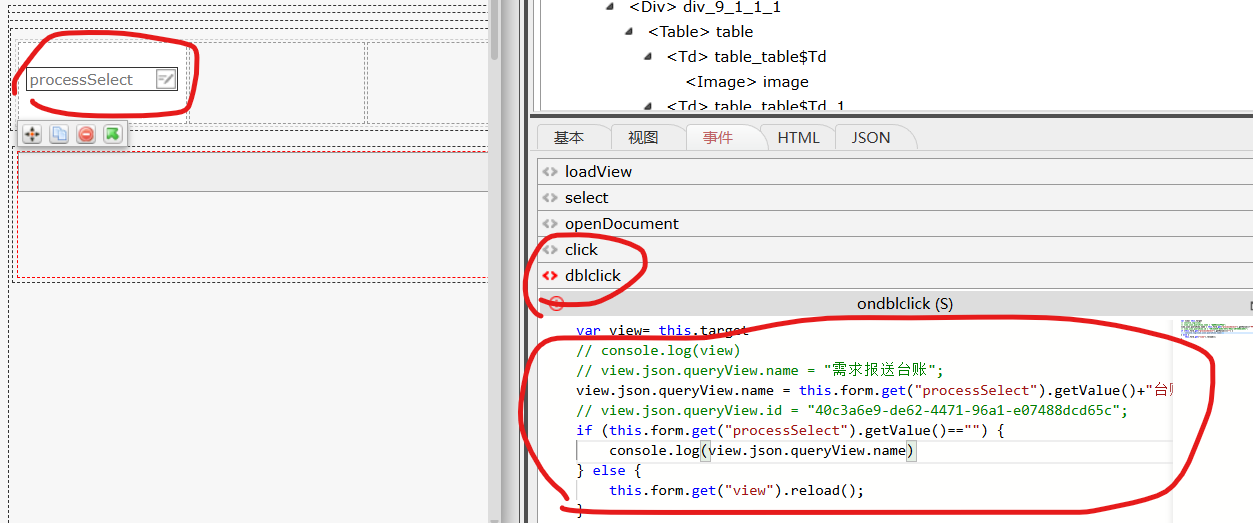Open the HTML tab

[x=798, y=138]
